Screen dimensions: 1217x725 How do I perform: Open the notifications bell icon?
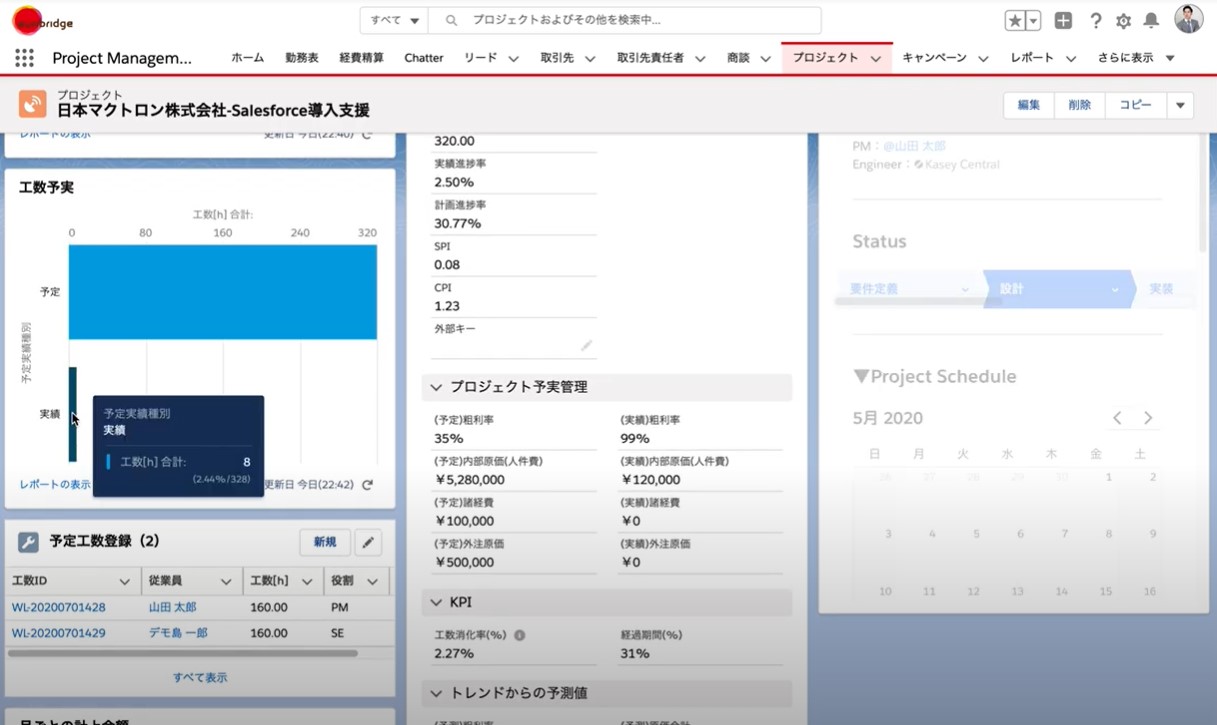(x=1151, y=20)
